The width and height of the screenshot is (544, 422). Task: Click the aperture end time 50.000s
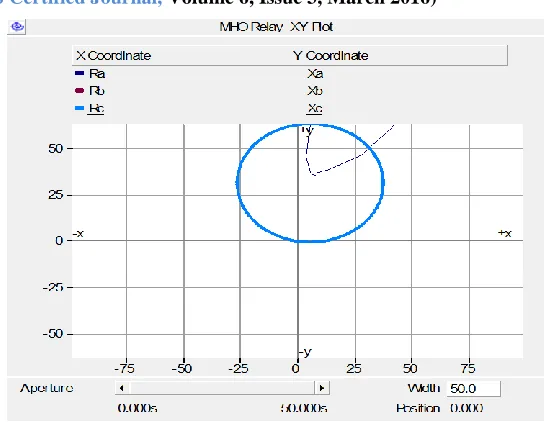304,408
